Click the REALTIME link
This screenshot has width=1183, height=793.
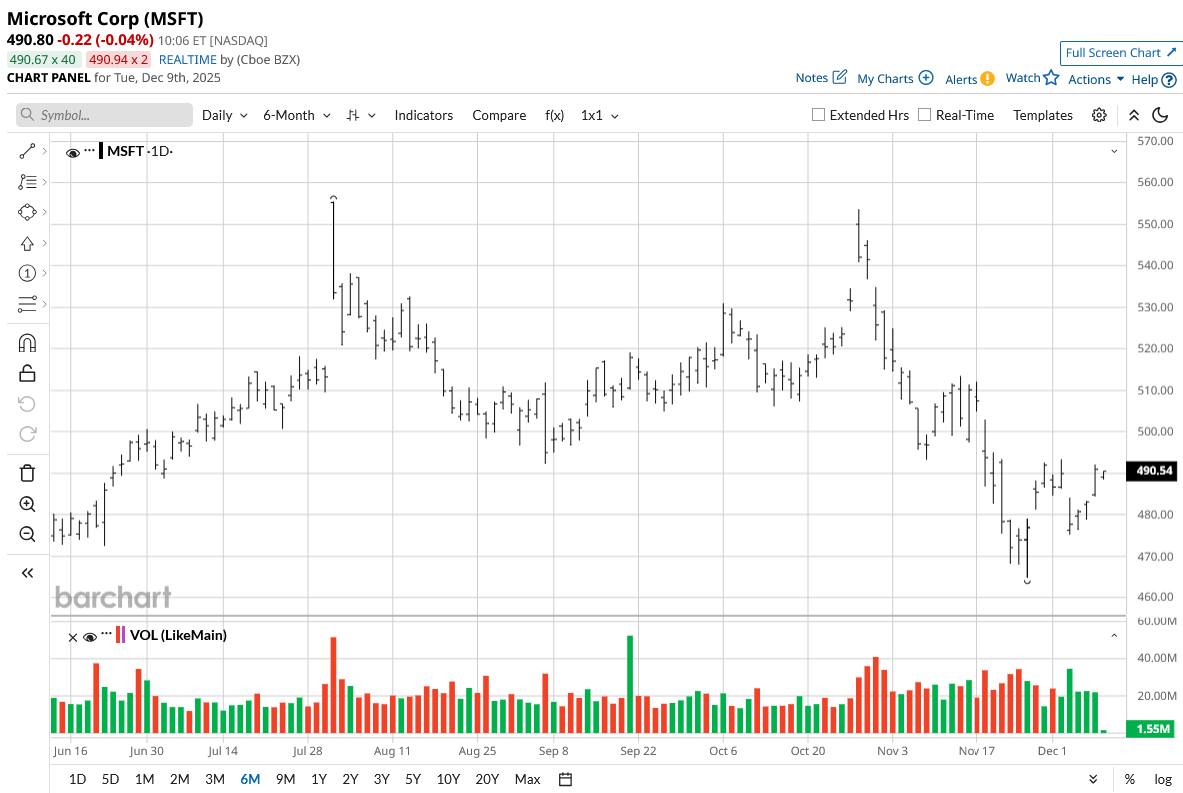point(188,60)
